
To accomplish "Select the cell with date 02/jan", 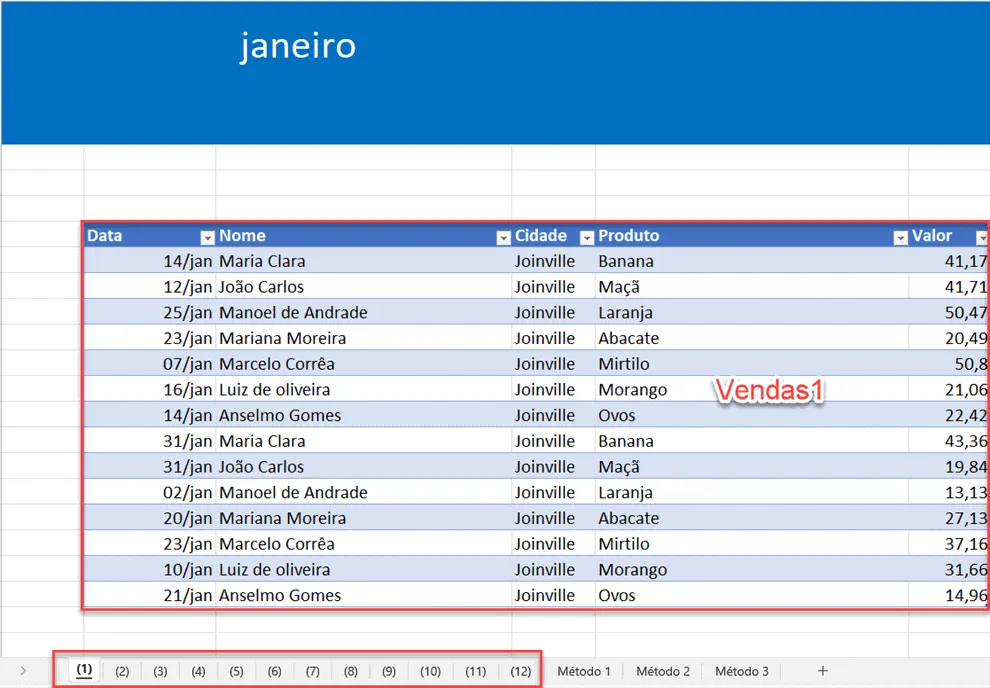I will [x=150, y=492].
